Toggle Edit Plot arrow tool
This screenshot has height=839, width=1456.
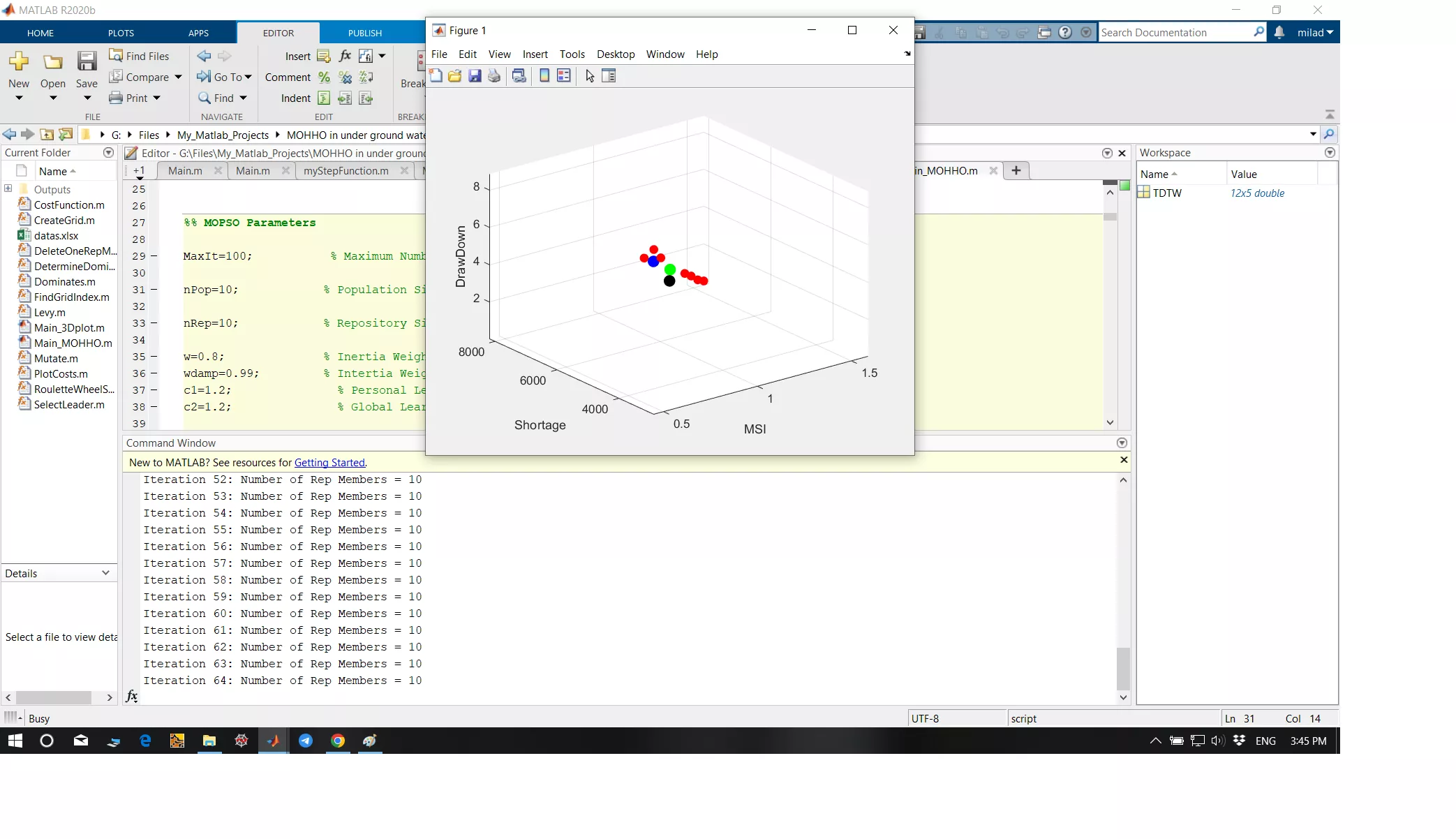pos(590,76)
